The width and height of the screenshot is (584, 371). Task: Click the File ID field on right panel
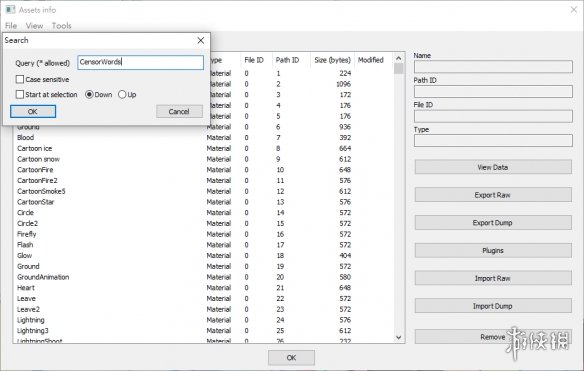[493, 116]
